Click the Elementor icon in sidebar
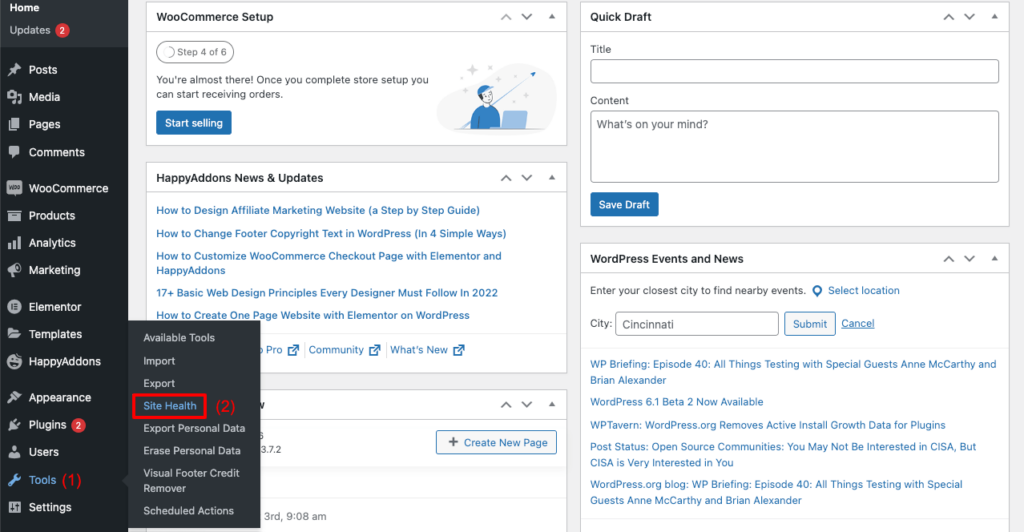This screenshot has height=532, width=1024. [14, 307]
